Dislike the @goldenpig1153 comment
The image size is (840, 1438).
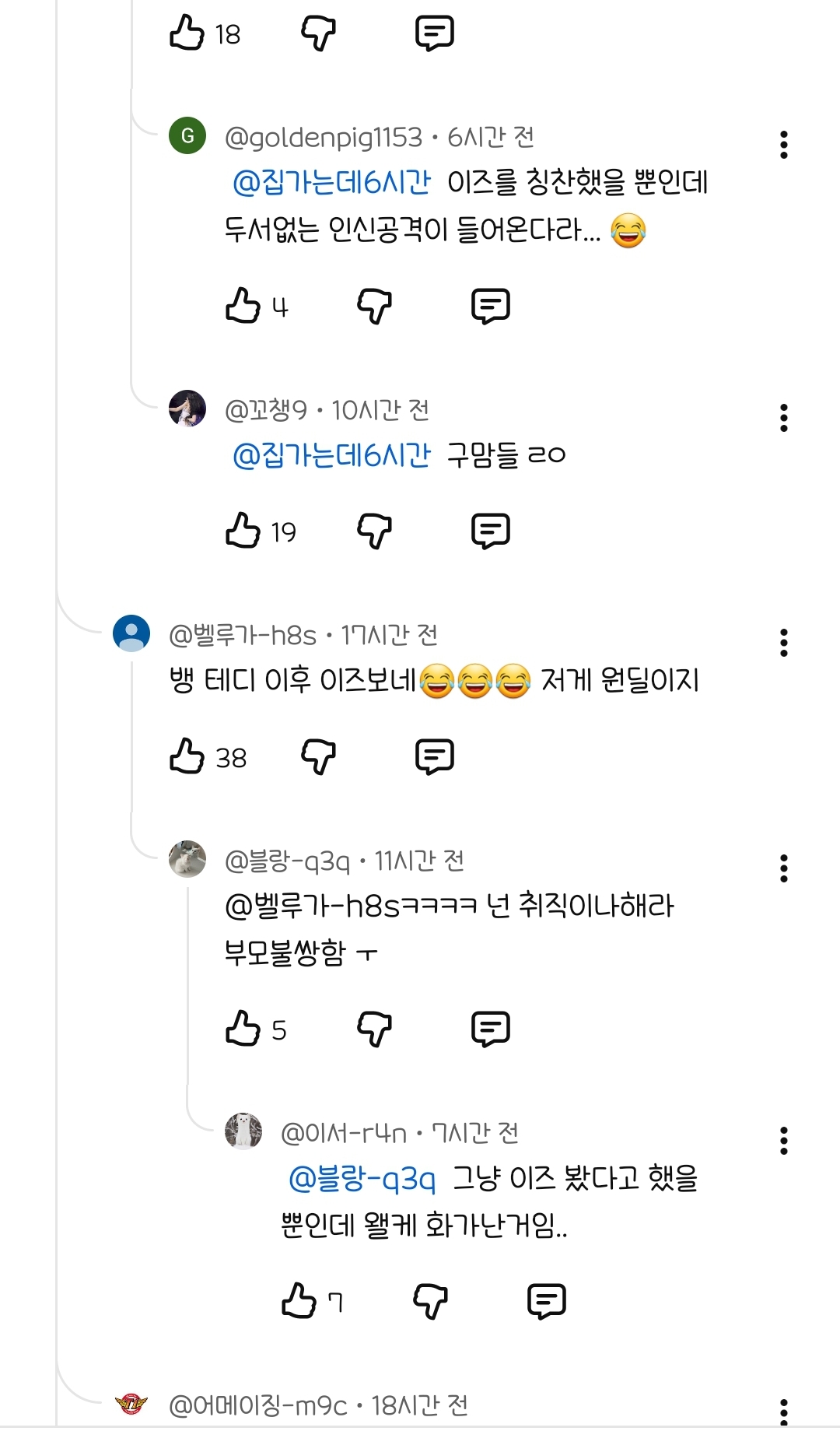[x=374, y=305]
